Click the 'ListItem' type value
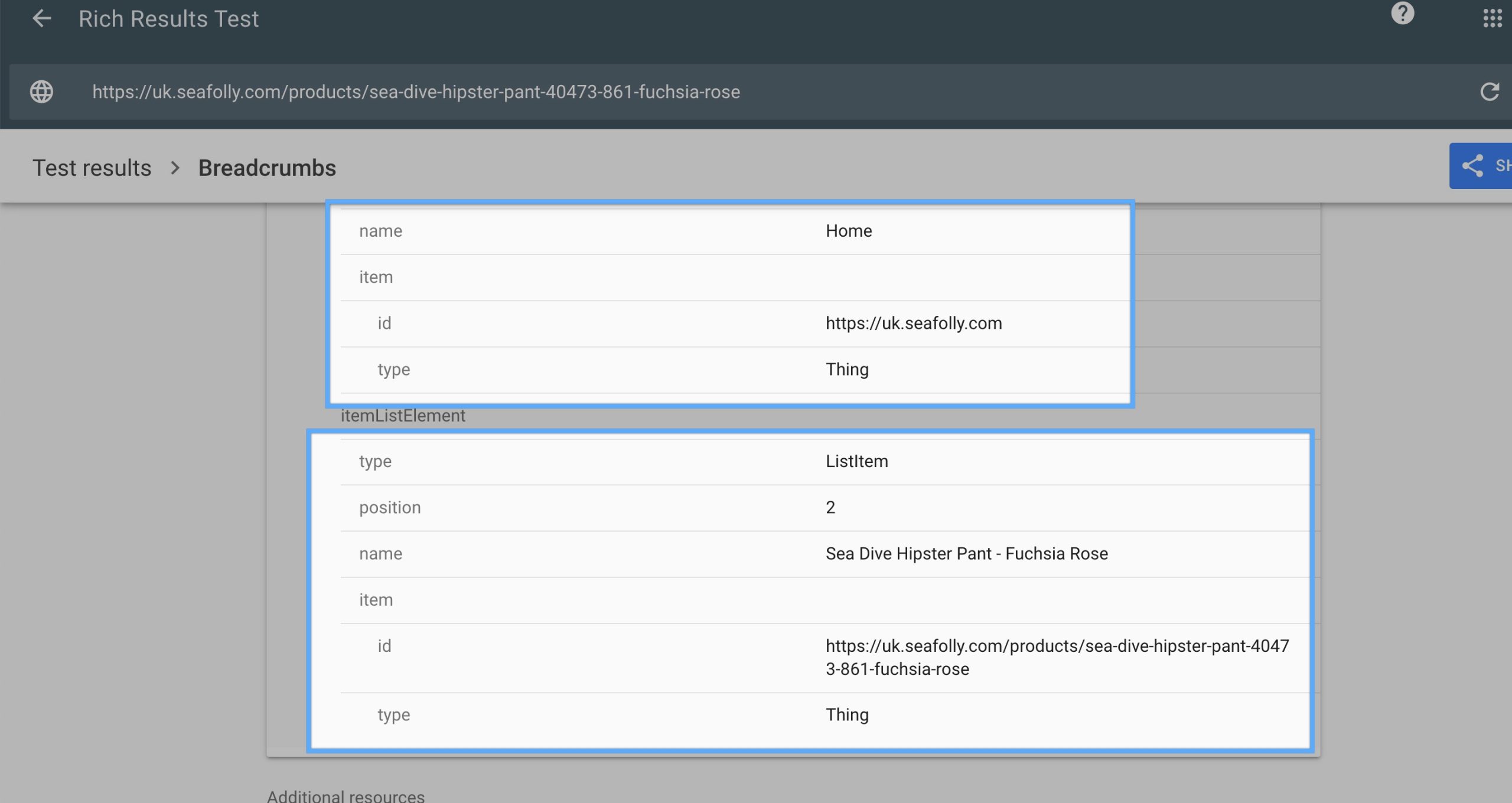This screenshot has height=803, width=1512. click(x=856, y=461)
